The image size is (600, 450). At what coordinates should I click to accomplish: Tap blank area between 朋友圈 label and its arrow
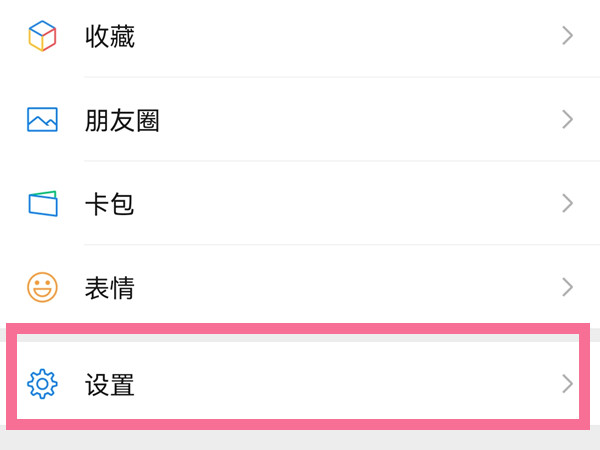point(350,121)
